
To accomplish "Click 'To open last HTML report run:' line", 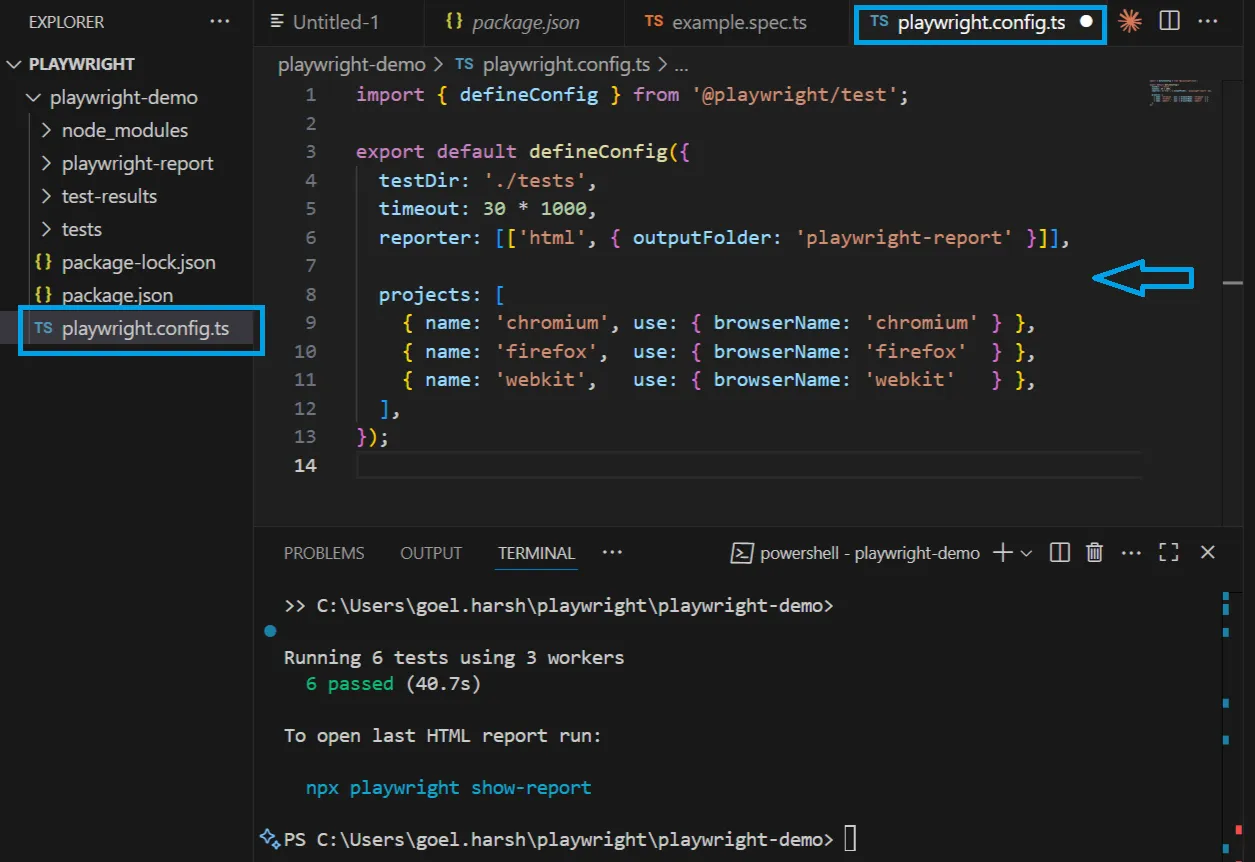I will pyautogui.click(x=443, y=735).
